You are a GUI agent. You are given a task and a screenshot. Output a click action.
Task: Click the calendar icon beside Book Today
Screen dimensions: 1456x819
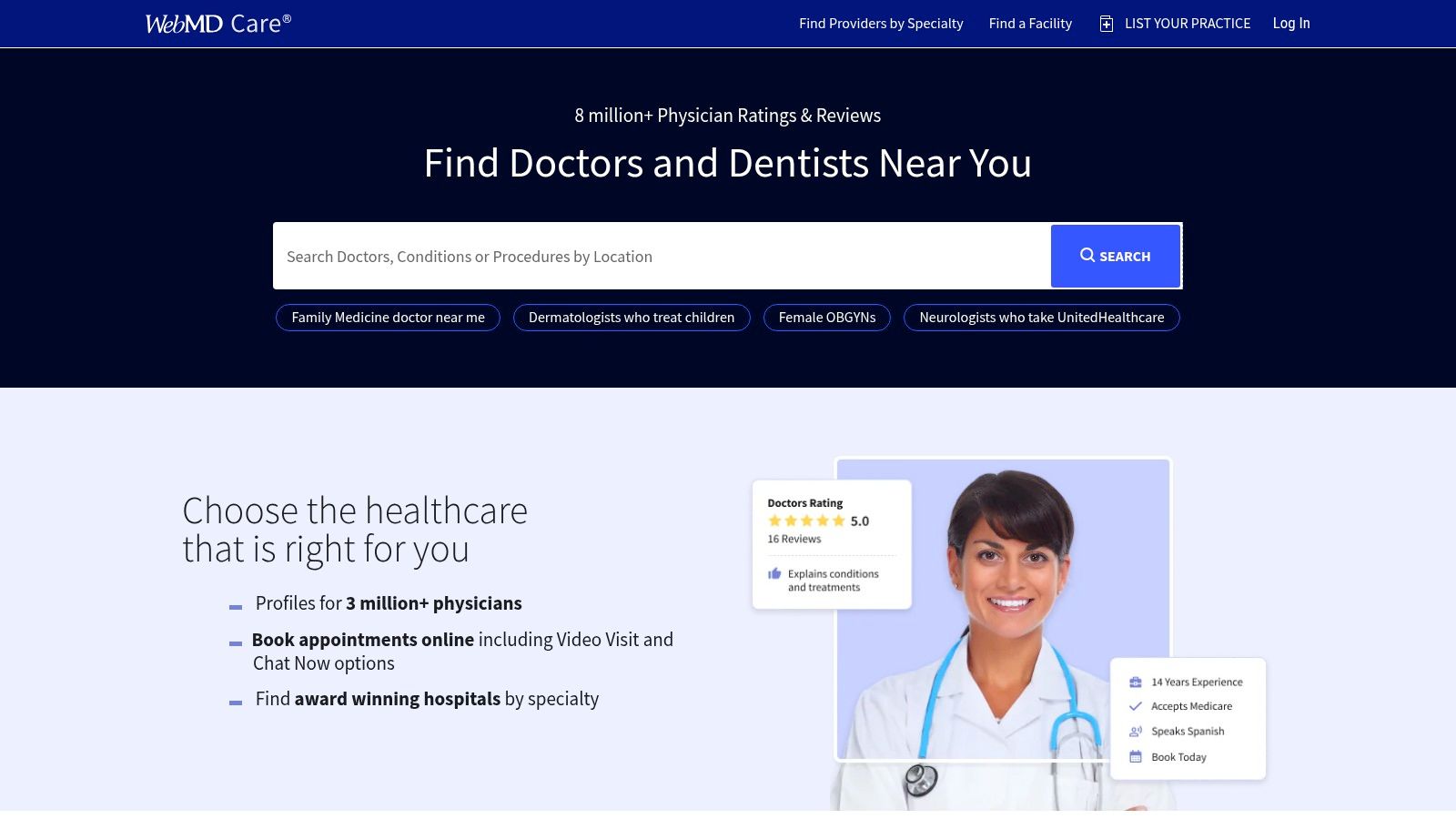[1136, 756]
